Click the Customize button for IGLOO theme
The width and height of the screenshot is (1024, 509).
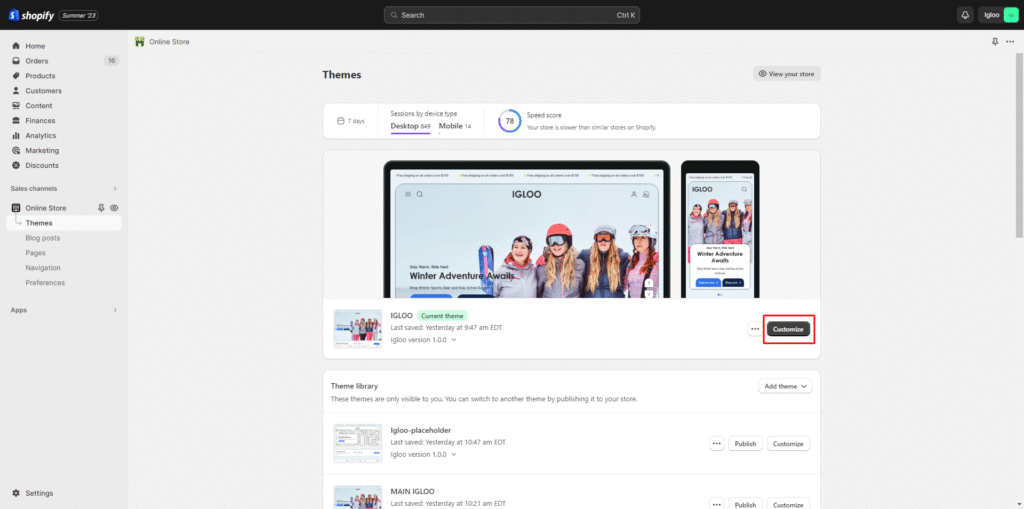point(788,329)
